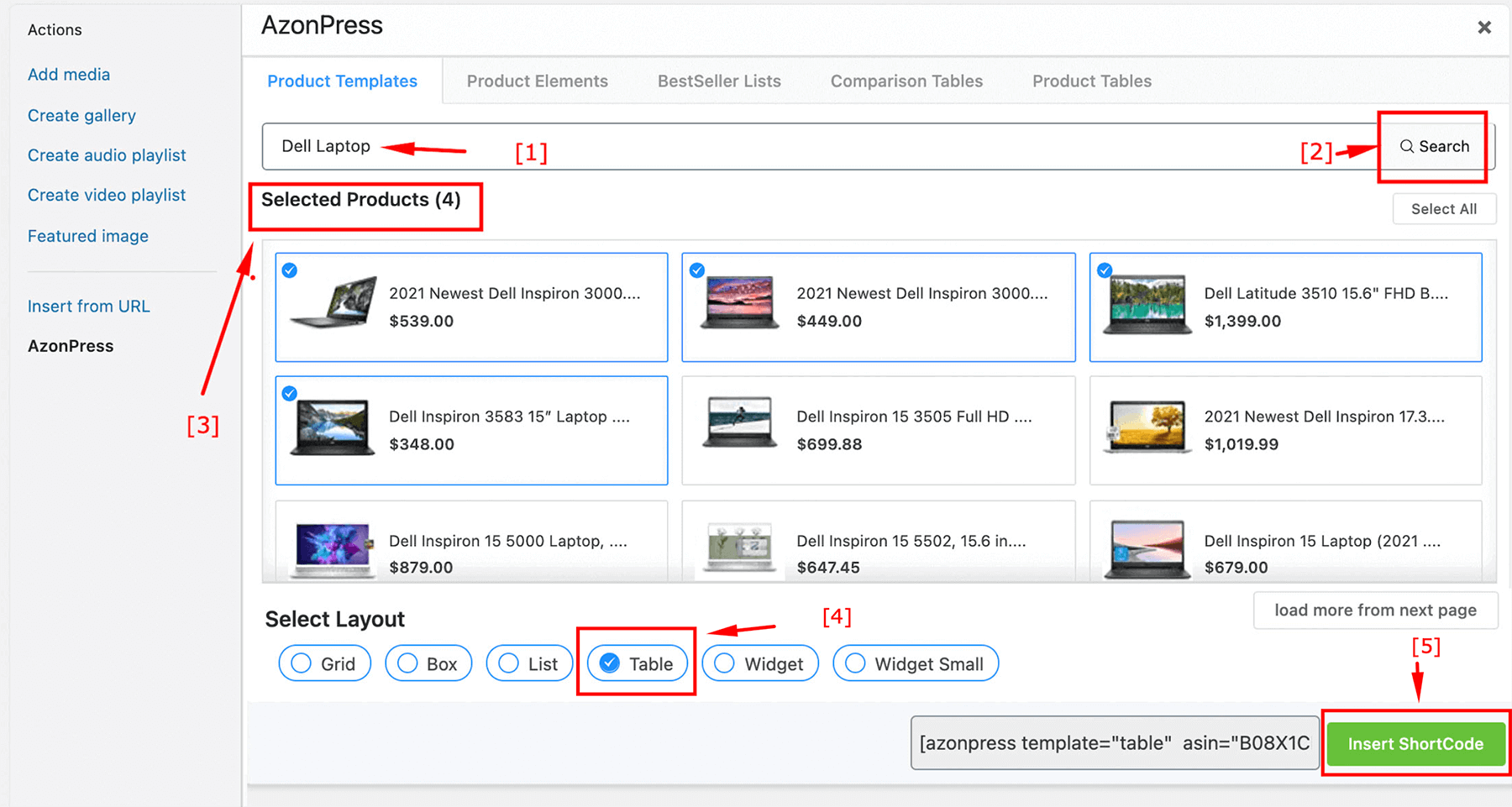This screenshot has width=1512, height=807.
Task: Choose Insert from URL
Action: click(x=89, y=307)
